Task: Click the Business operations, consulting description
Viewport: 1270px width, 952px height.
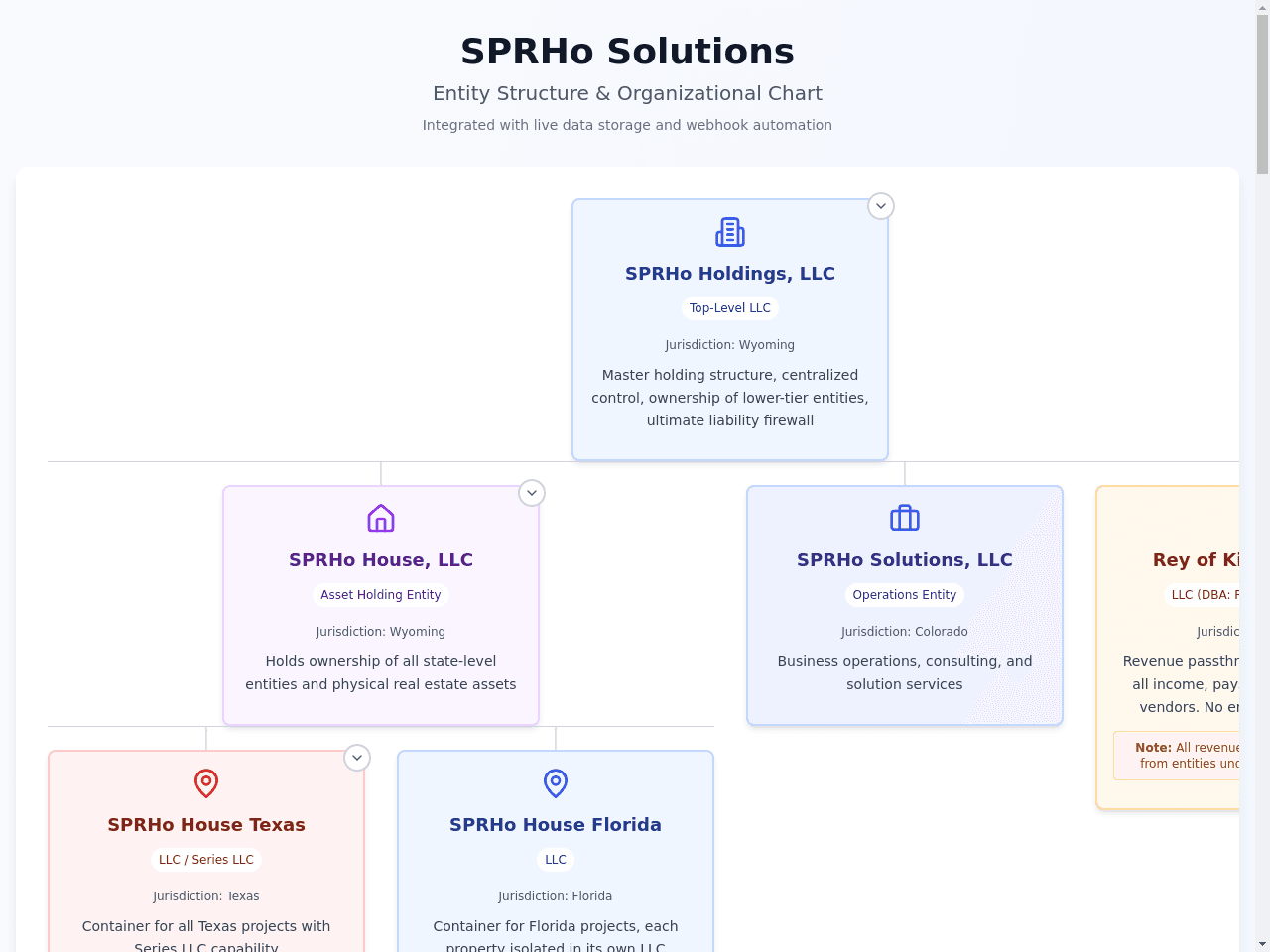Action: click(905, 673)
